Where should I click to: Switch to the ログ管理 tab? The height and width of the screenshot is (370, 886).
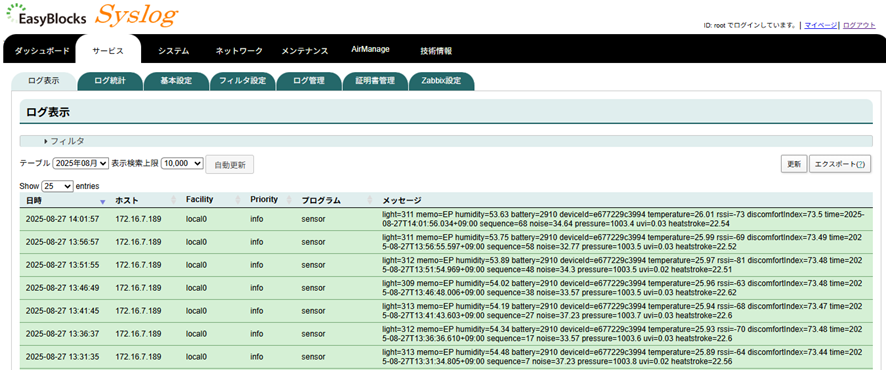tap(309, 81)
